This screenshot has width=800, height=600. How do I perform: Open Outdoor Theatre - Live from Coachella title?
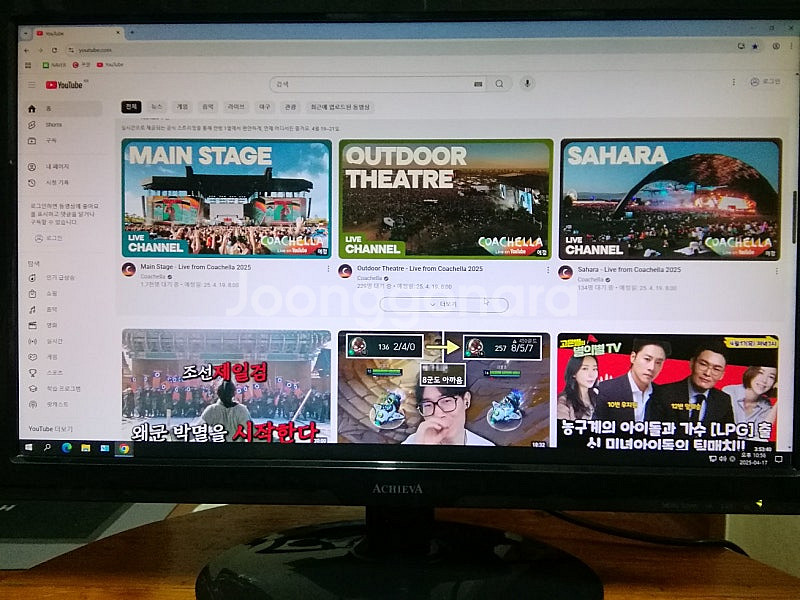click(x=419, y=268)
